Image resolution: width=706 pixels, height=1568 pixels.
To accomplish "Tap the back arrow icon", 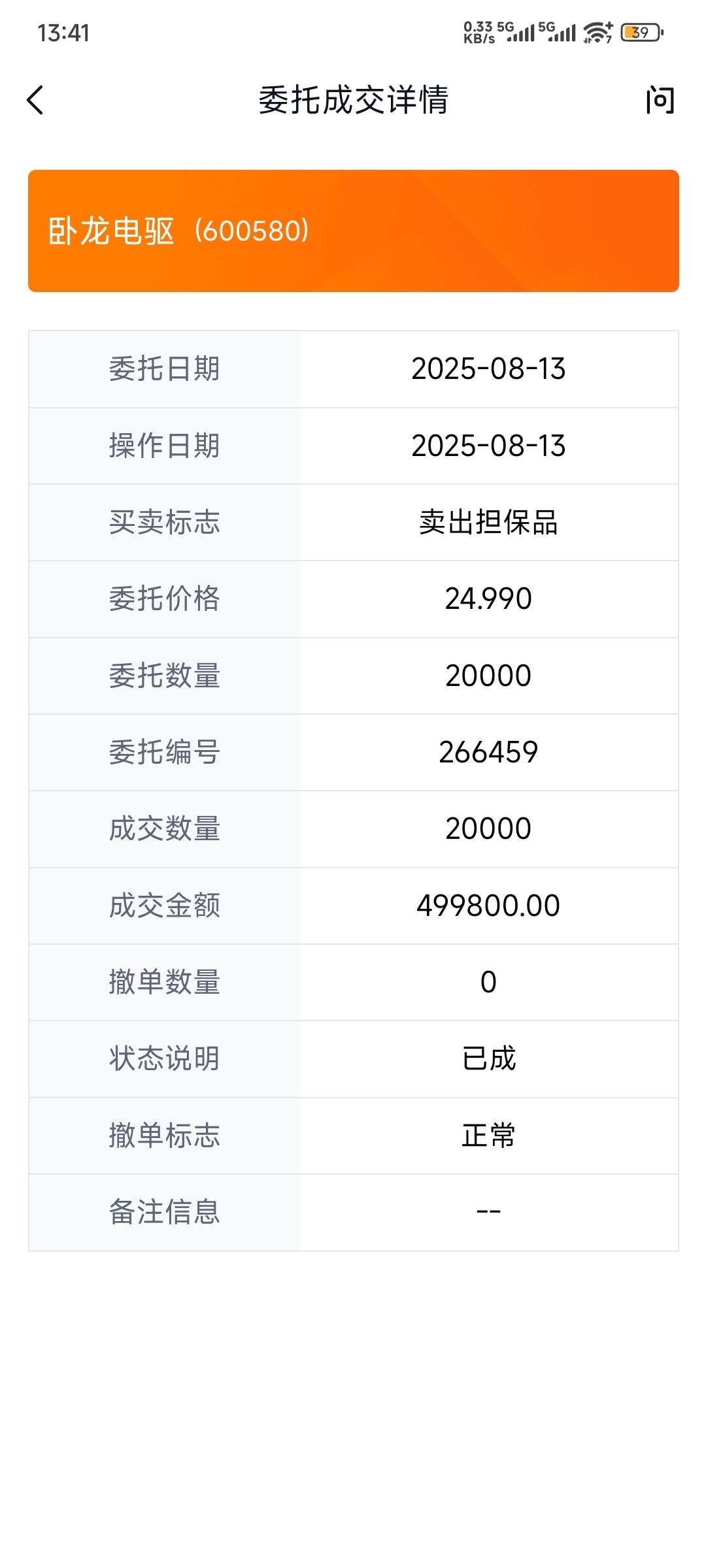I will pyautogui.click(x=35, y=100).
